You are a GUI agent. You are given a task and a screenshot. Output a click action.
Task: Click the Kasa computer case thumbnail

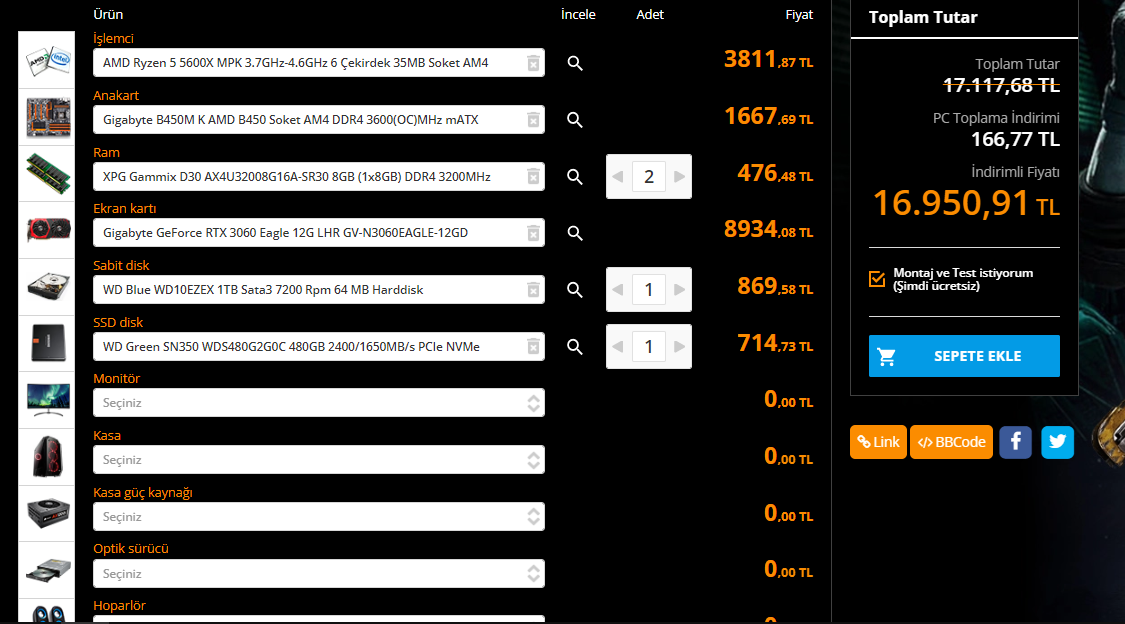(47, 457)
